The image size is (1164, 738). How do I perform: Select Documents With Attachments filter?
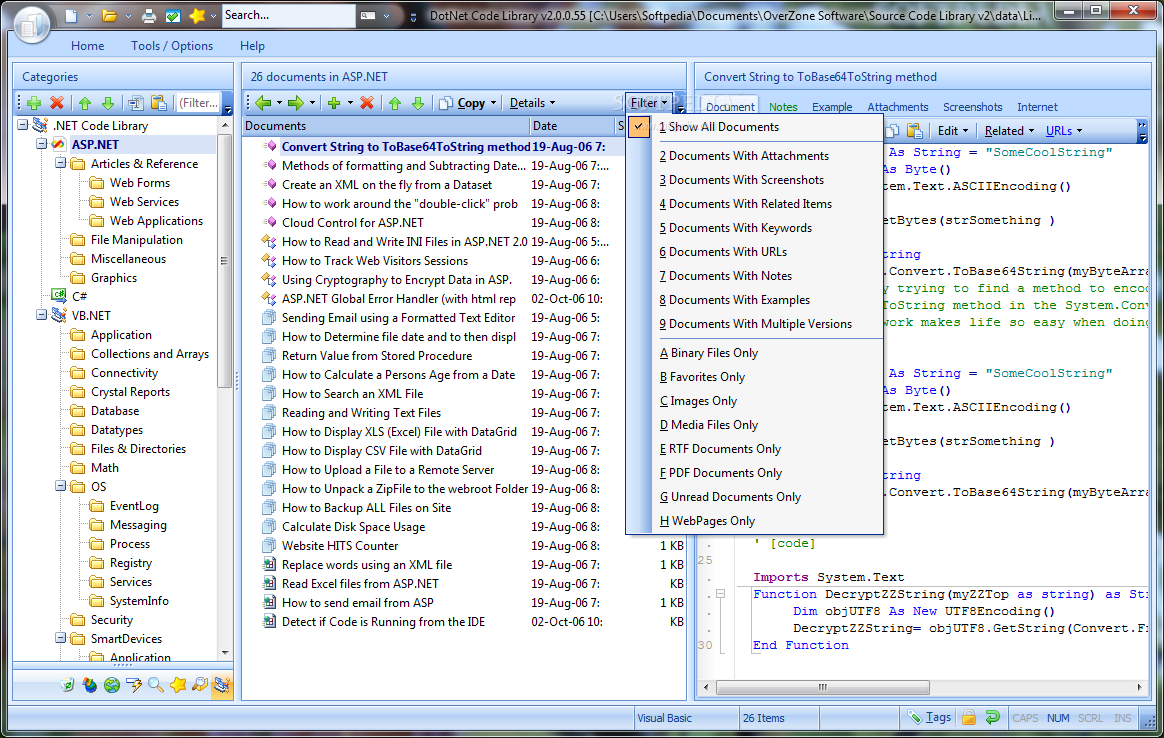pos(755,156)
